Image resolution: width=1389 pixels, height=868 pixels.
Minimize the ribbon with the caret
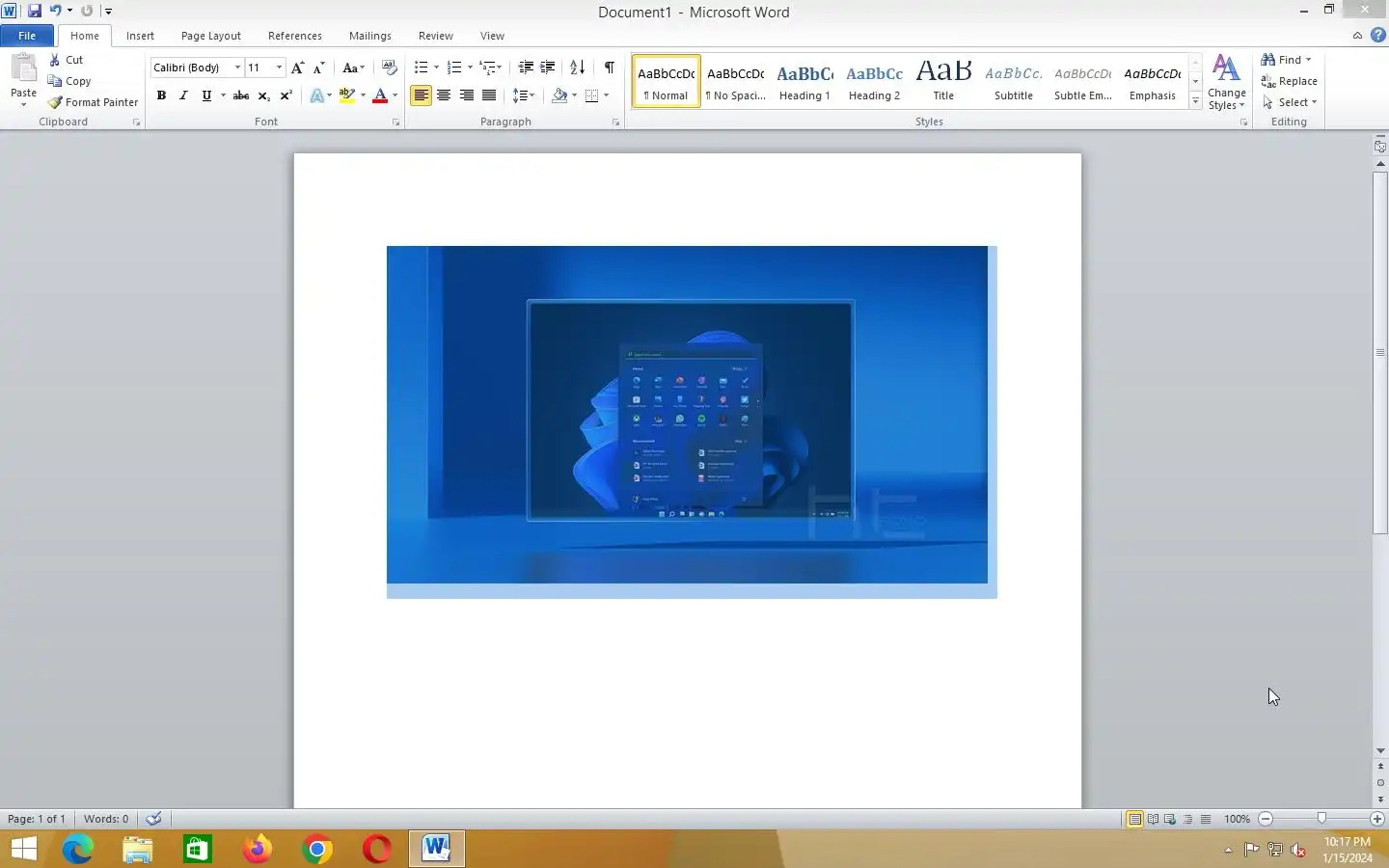tap(1357, 36)
